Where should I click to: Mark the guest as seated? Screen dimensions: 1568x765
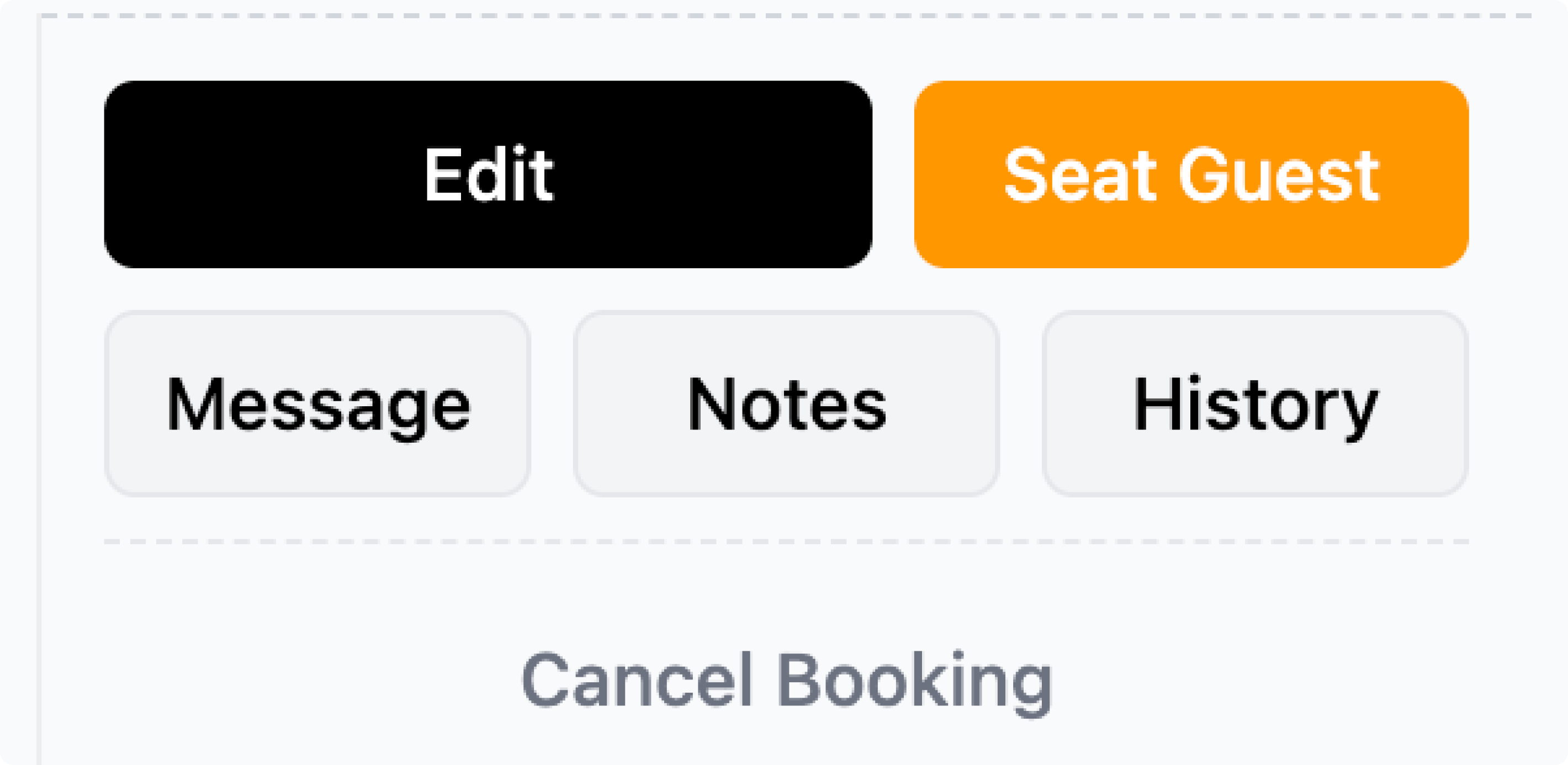click(x=1190, y=174)
